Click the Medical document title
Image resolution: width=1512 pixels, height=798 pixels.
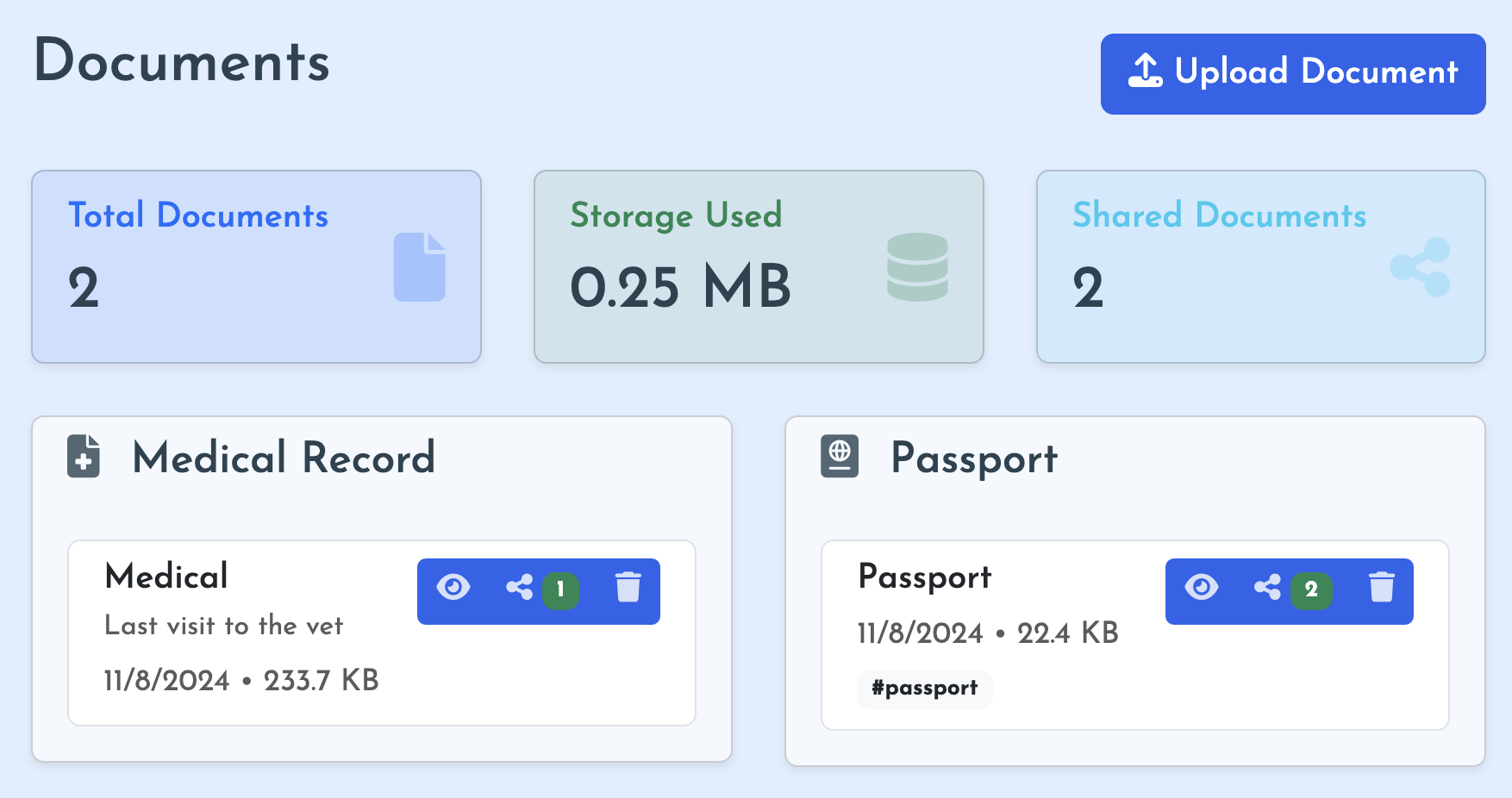click(x=166, y=577)
